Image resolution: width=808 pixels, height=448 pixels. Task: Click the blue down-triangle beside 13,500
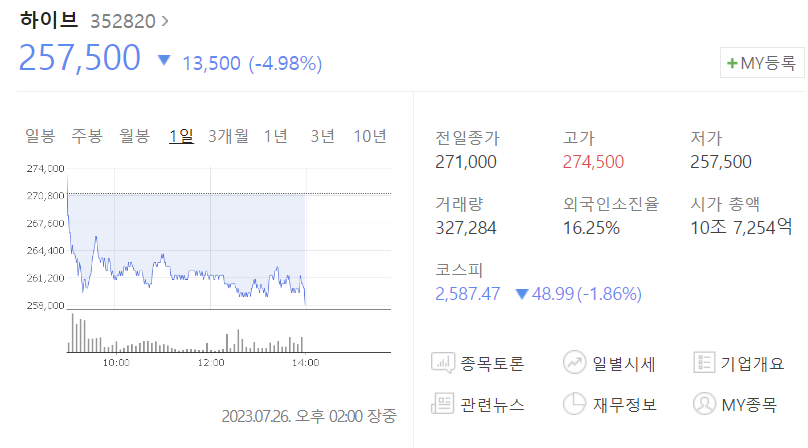pos(165,61)
